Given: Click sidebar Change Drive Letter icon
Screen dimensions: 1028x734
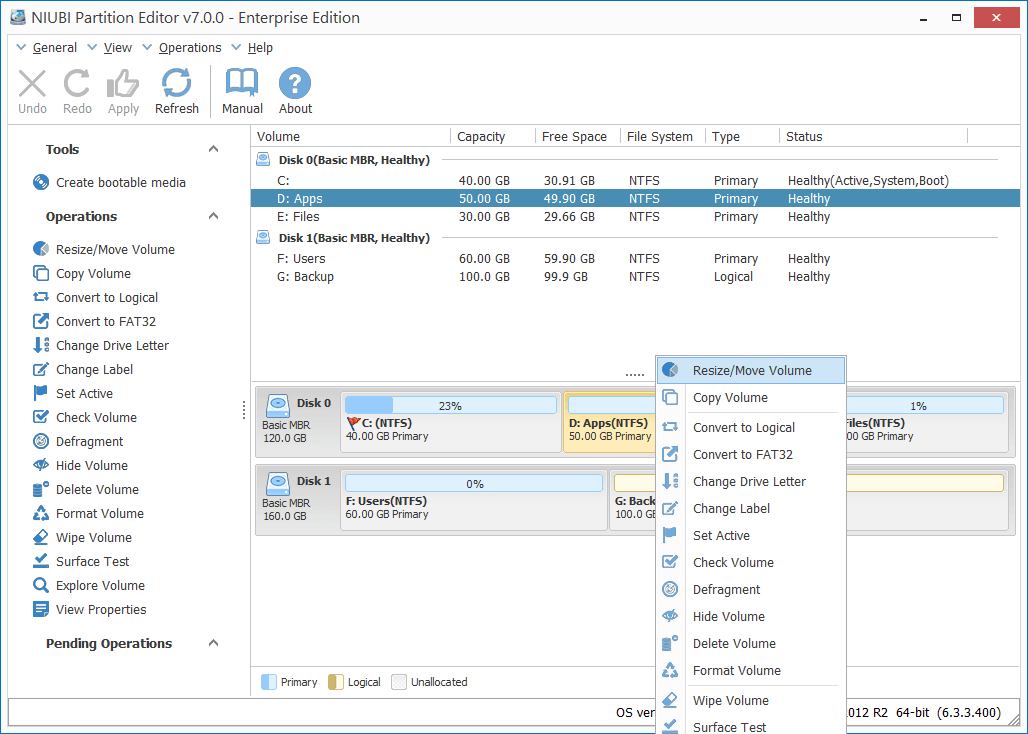Looking at the screenshot, I should [41, 345].
